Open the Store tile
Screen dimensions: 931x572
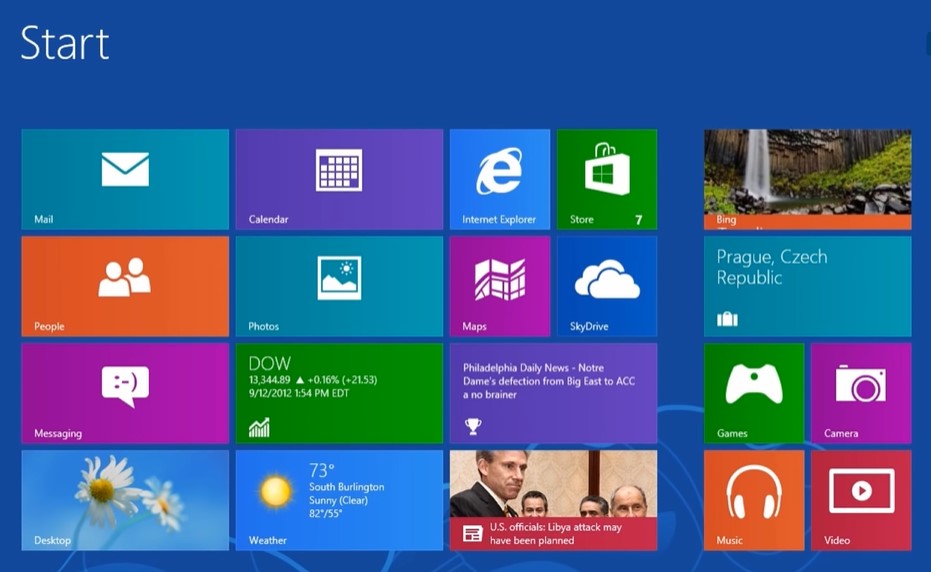[606, 179]
